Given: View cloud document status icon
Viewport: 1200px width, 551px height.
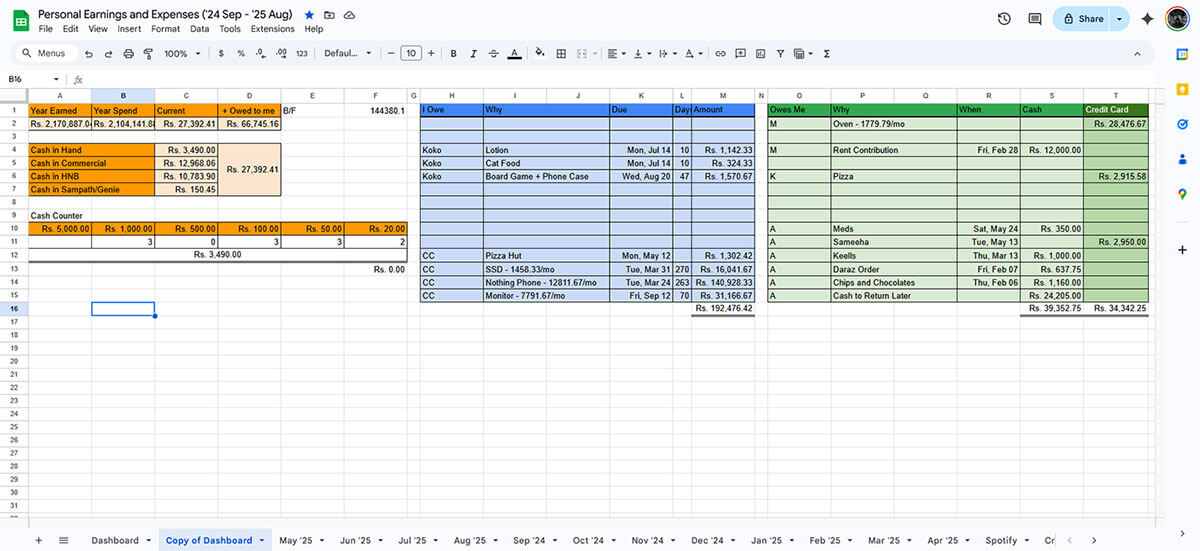Looking at the screenshot, I should point(349,15).
